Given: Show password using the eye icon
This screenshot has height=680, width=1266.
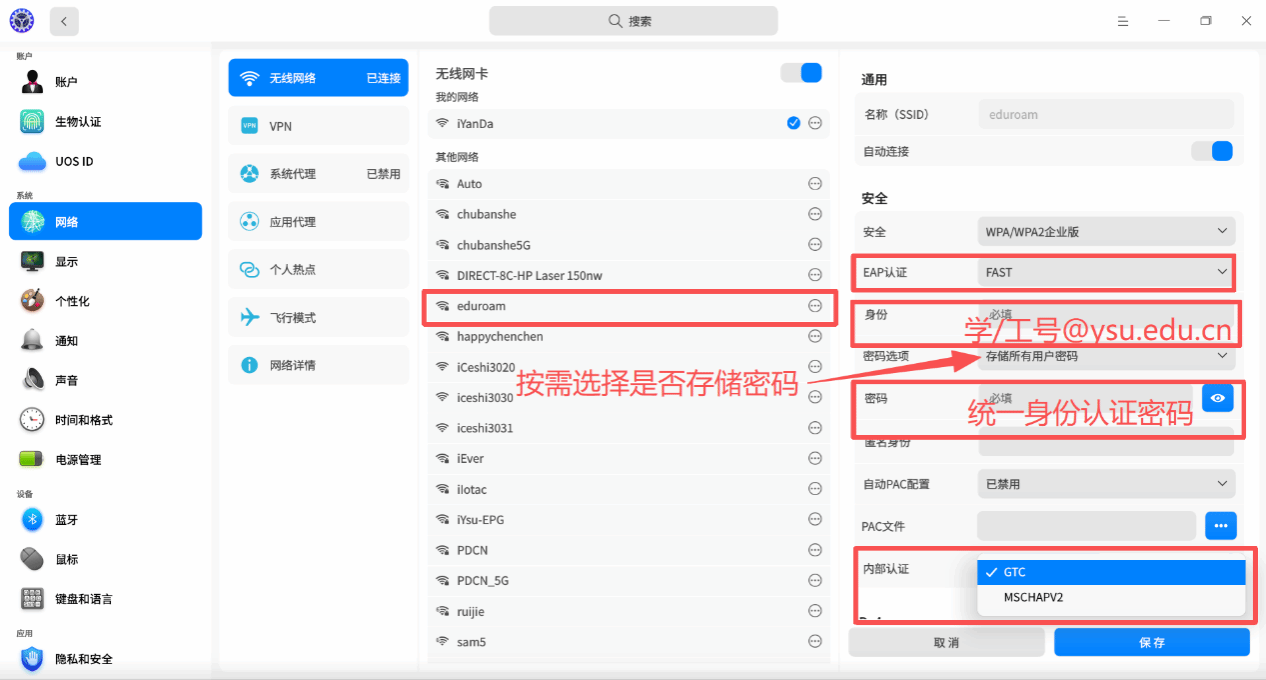Looking at the screenshot, I should pyautogui.click(x=1217, y=398).
